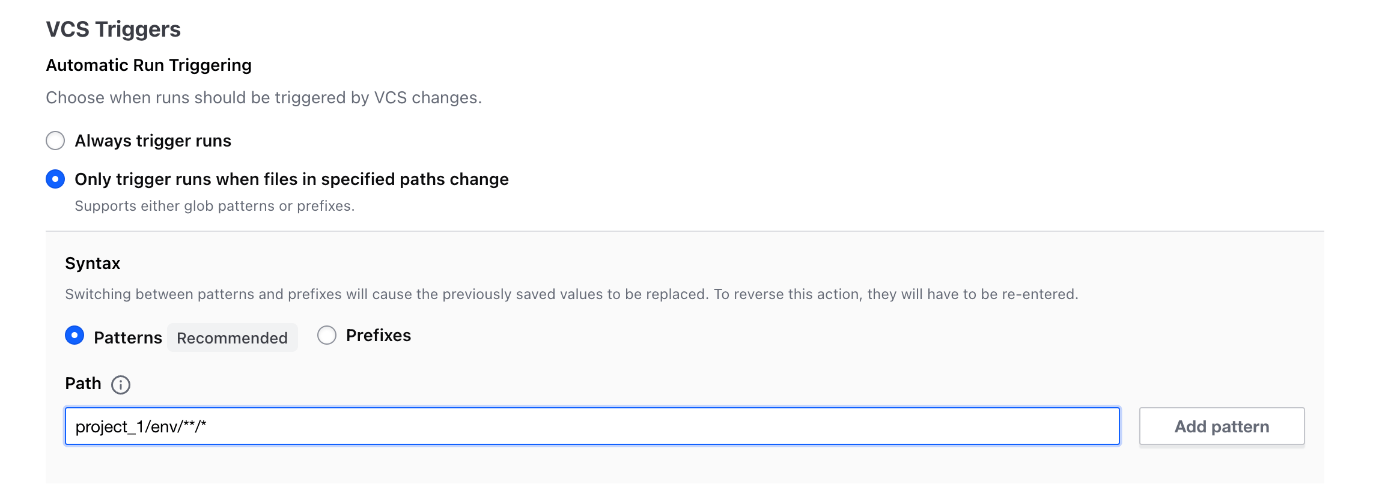Click the 'Supports either glob patterns or prefixes' hint

(215, 207)
